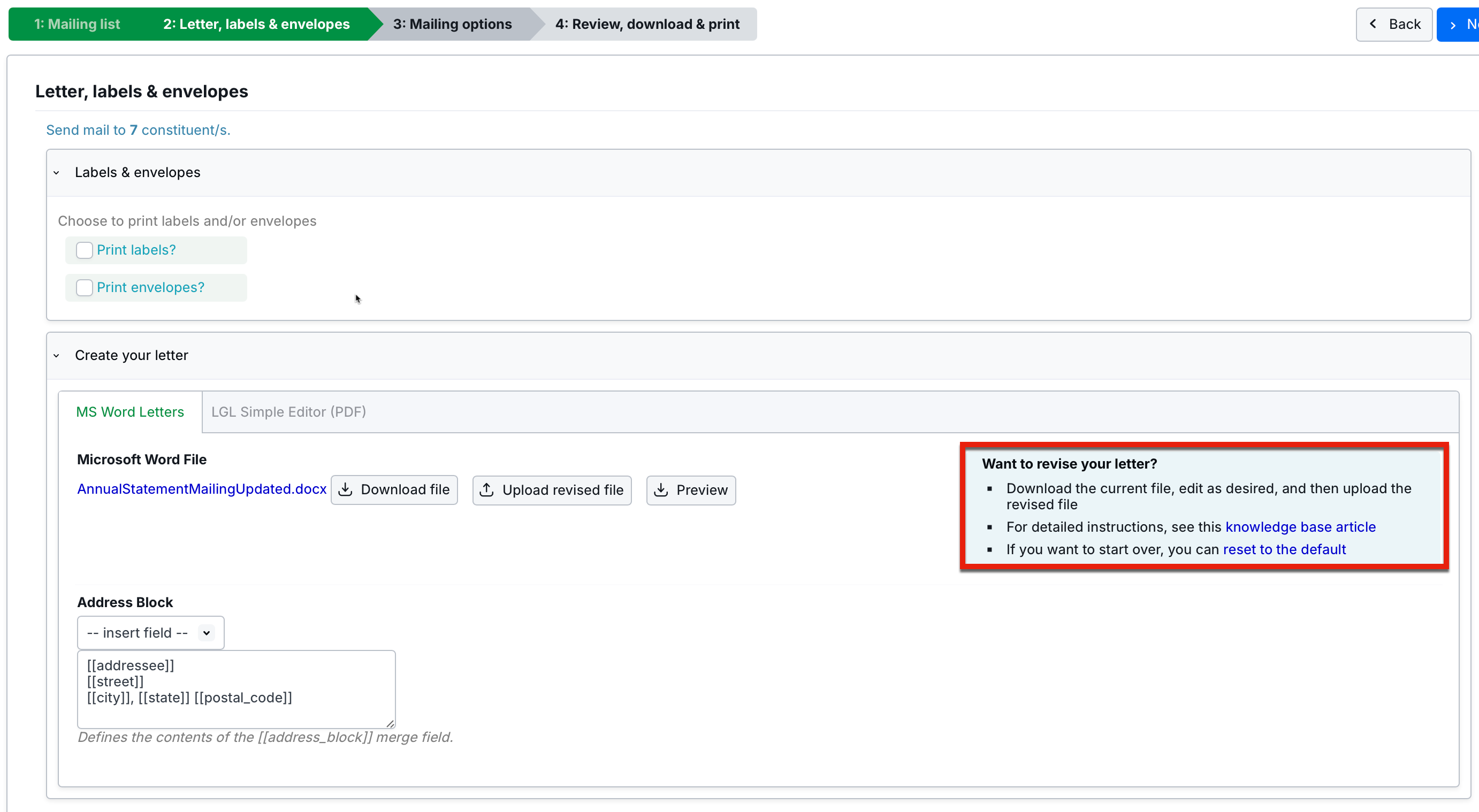Select the MS Word Letters tab

[131, 412]
